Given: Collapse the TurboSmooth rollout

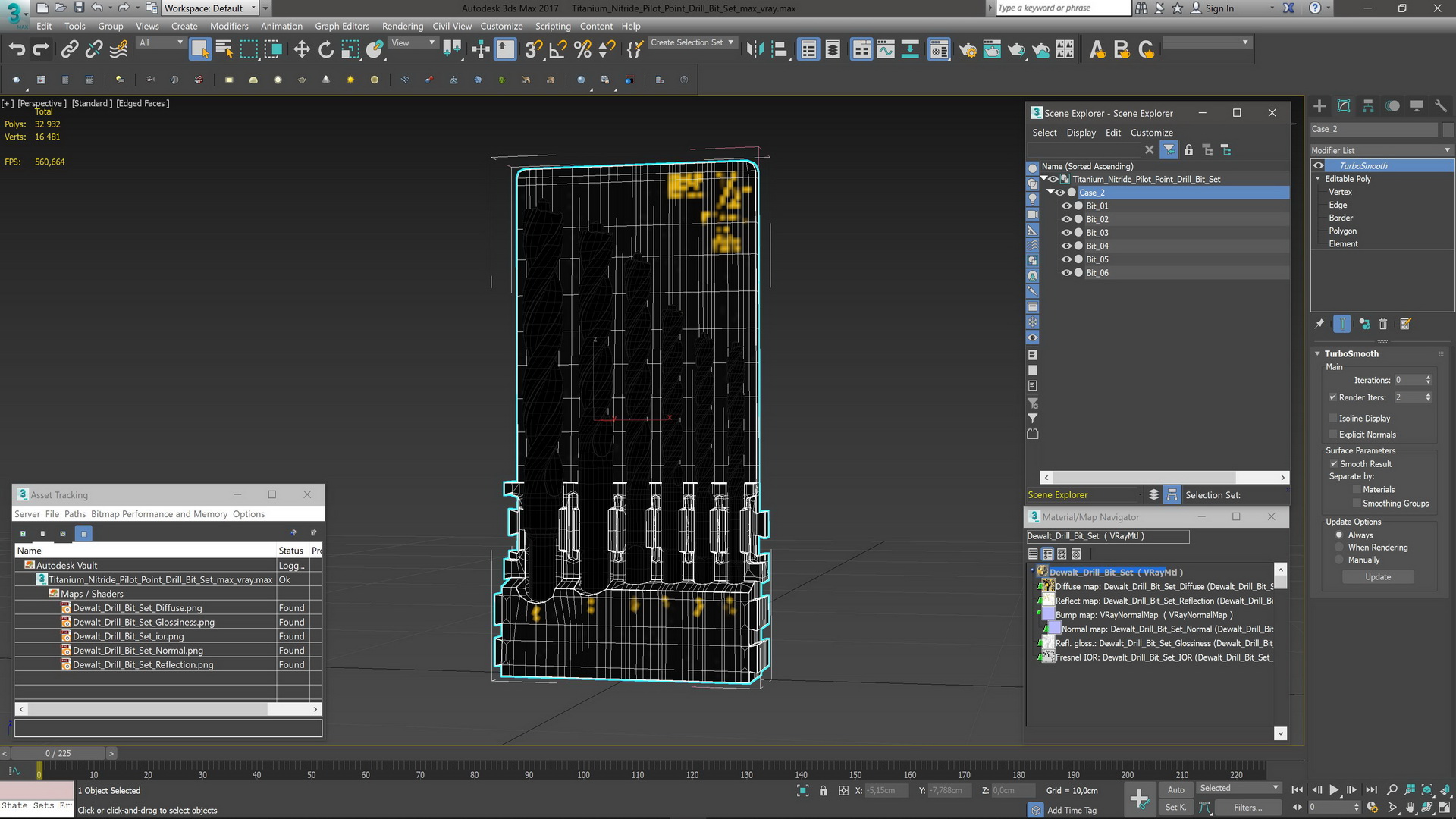Looking at the screenshot, I should (x=1318, y=354).
